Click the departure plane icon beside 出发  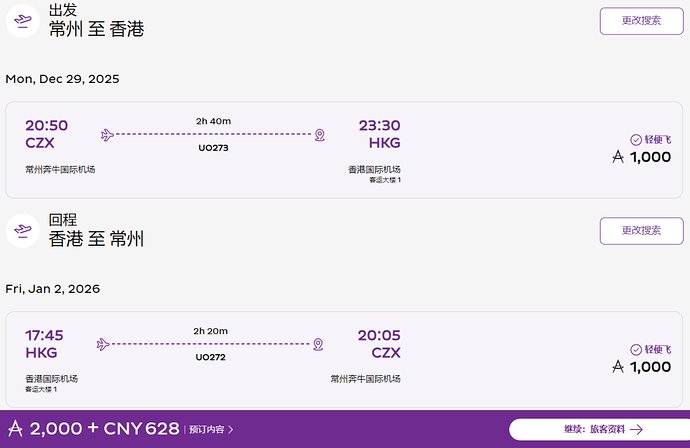pyautogui.click(x=22, y=21)
